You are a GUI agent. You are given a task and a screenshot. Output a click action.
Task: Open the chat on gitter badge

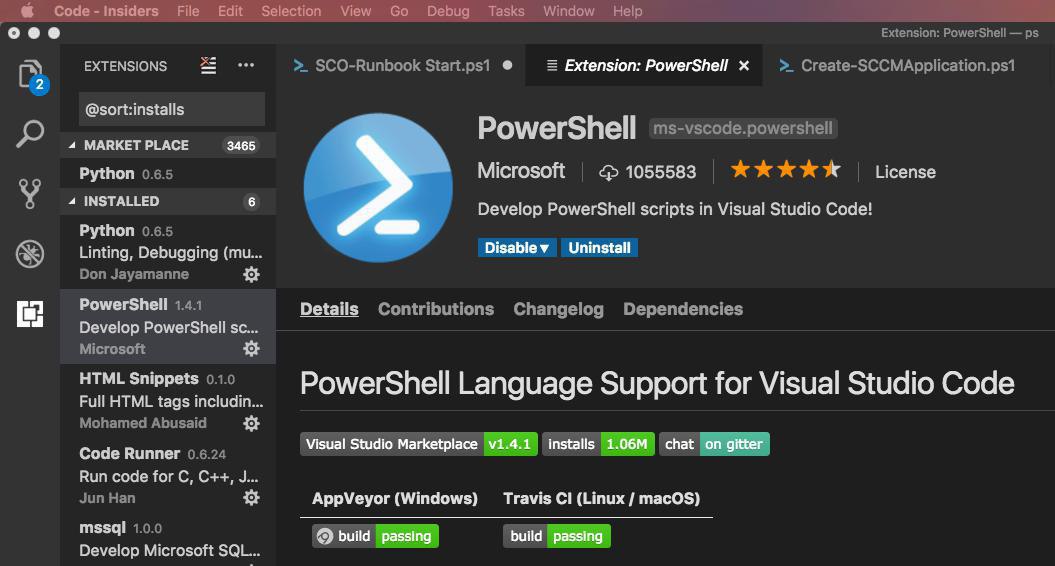(x=715, y=444)
